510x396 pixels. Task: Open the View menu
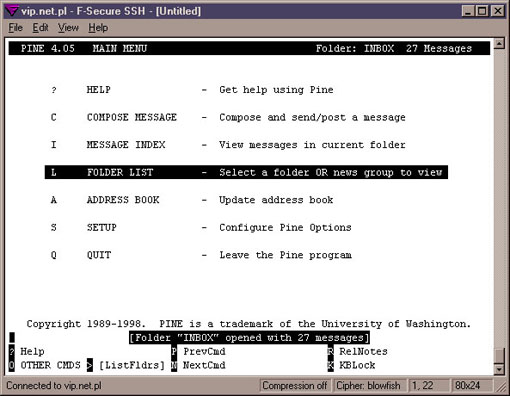point(68,28)
